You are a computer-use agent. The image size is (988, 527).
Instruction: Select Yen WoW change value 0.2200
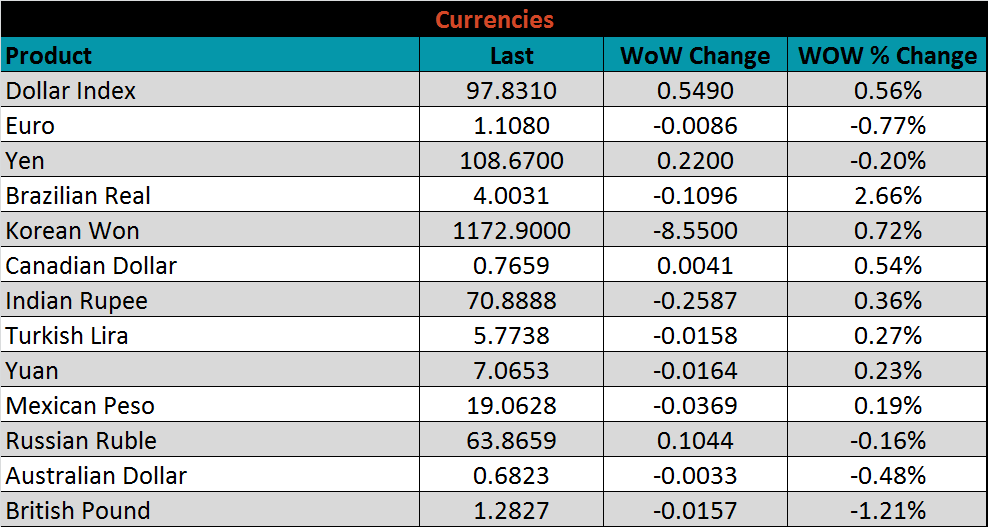click(x=695, y=161)
